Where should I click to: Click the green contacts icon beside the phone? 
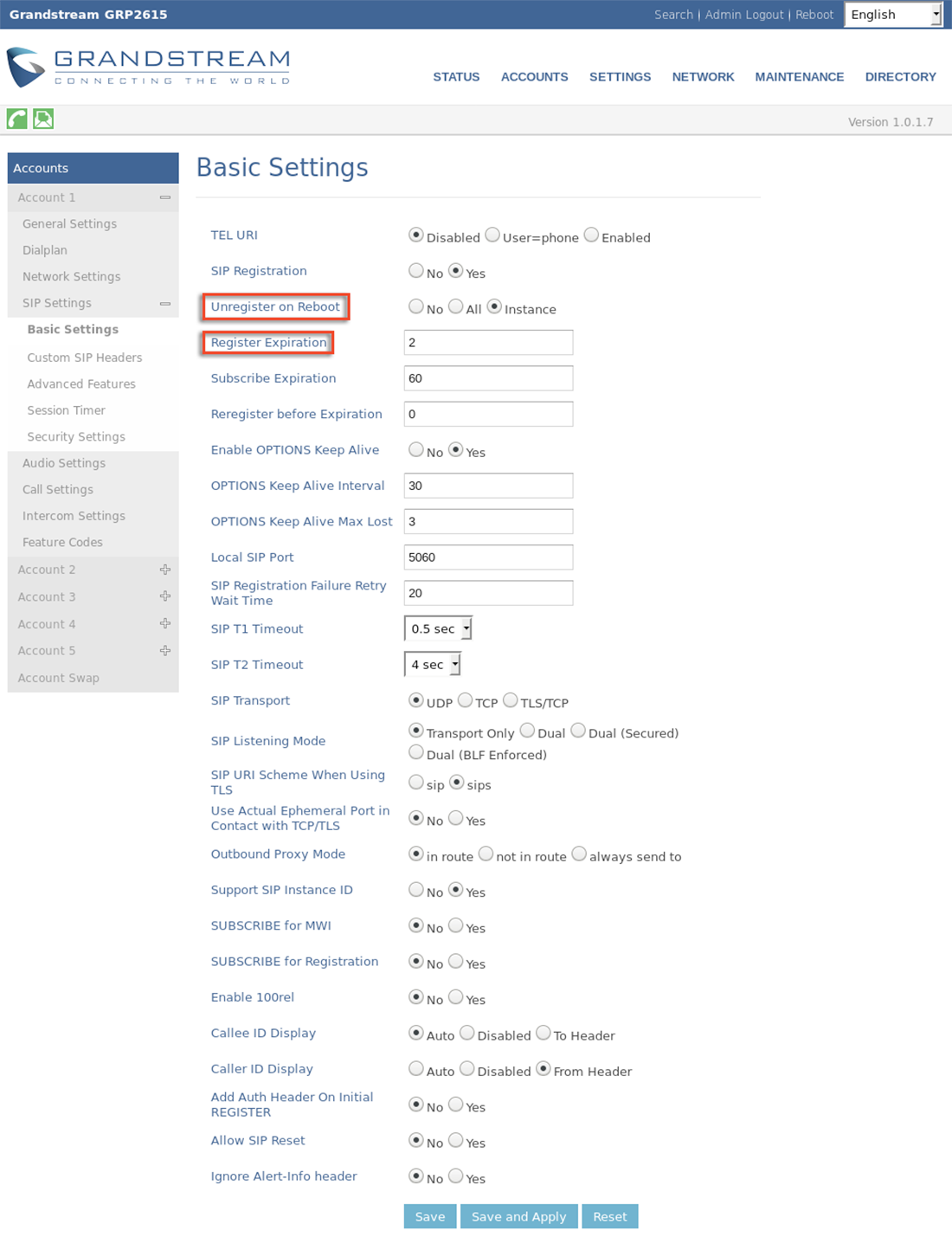click(43, 119)
